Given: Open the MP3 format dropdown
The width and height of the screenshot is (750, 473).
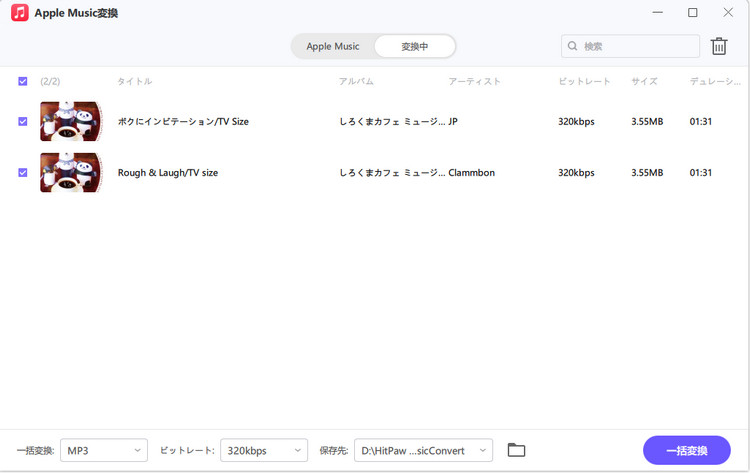Looking at the screenshot, I should click(x=104, y=451).
